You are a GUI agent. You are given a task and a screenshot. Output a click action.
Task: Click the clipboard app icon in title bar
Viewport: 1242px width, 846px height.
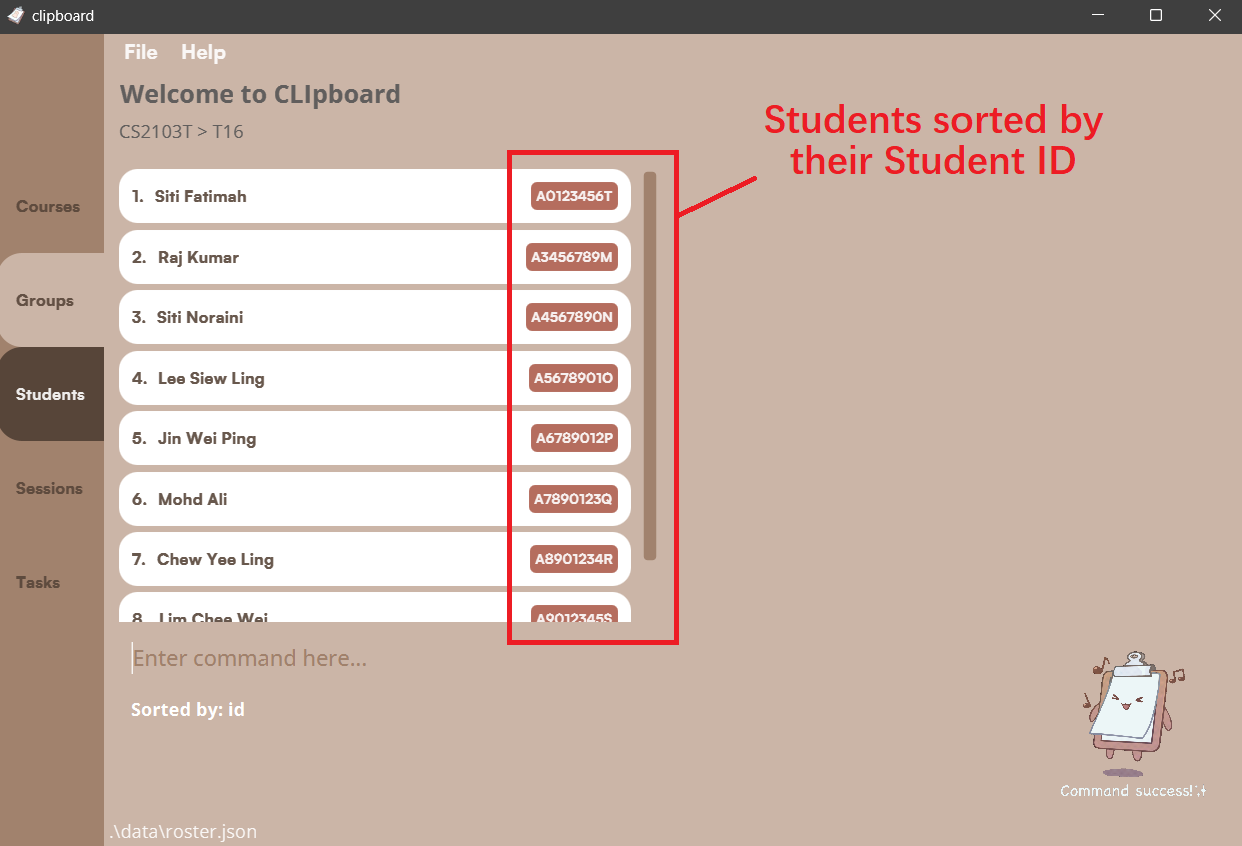point(15,15)
